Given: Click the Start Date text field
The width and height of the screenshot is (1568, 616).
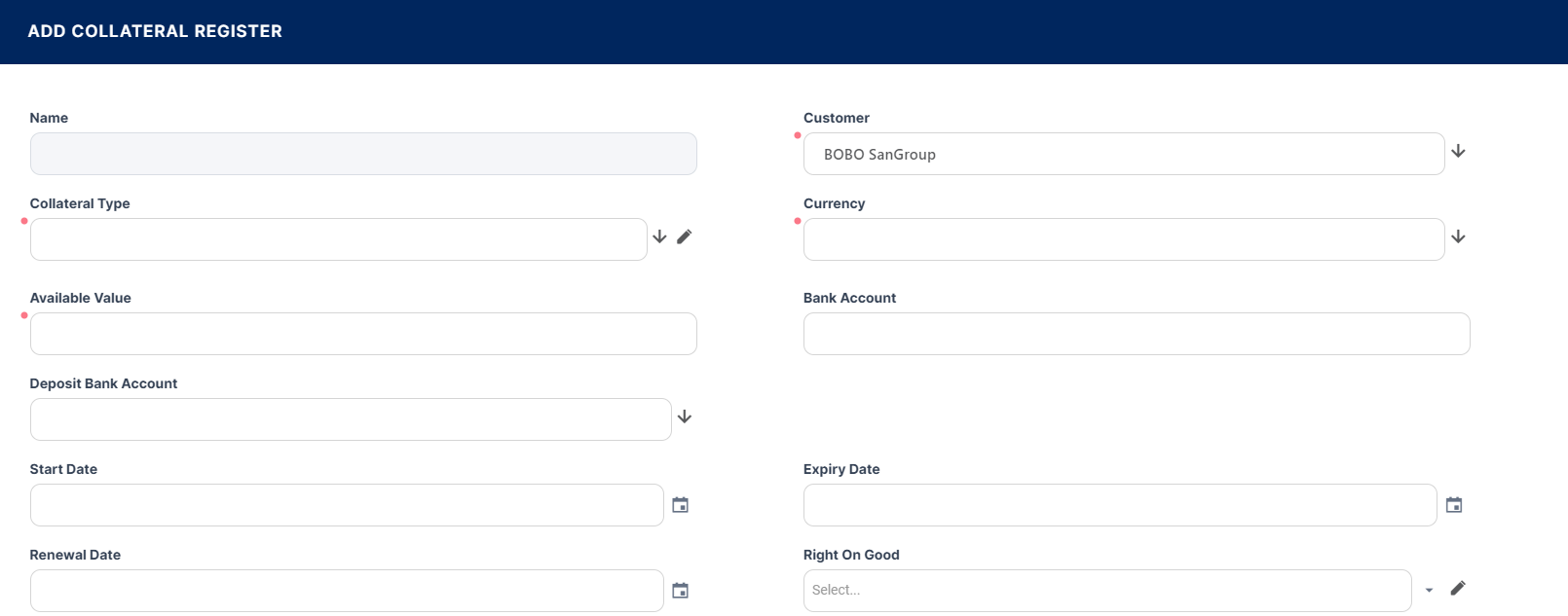Looking at the screenshot, I should [x=347, y=505].
